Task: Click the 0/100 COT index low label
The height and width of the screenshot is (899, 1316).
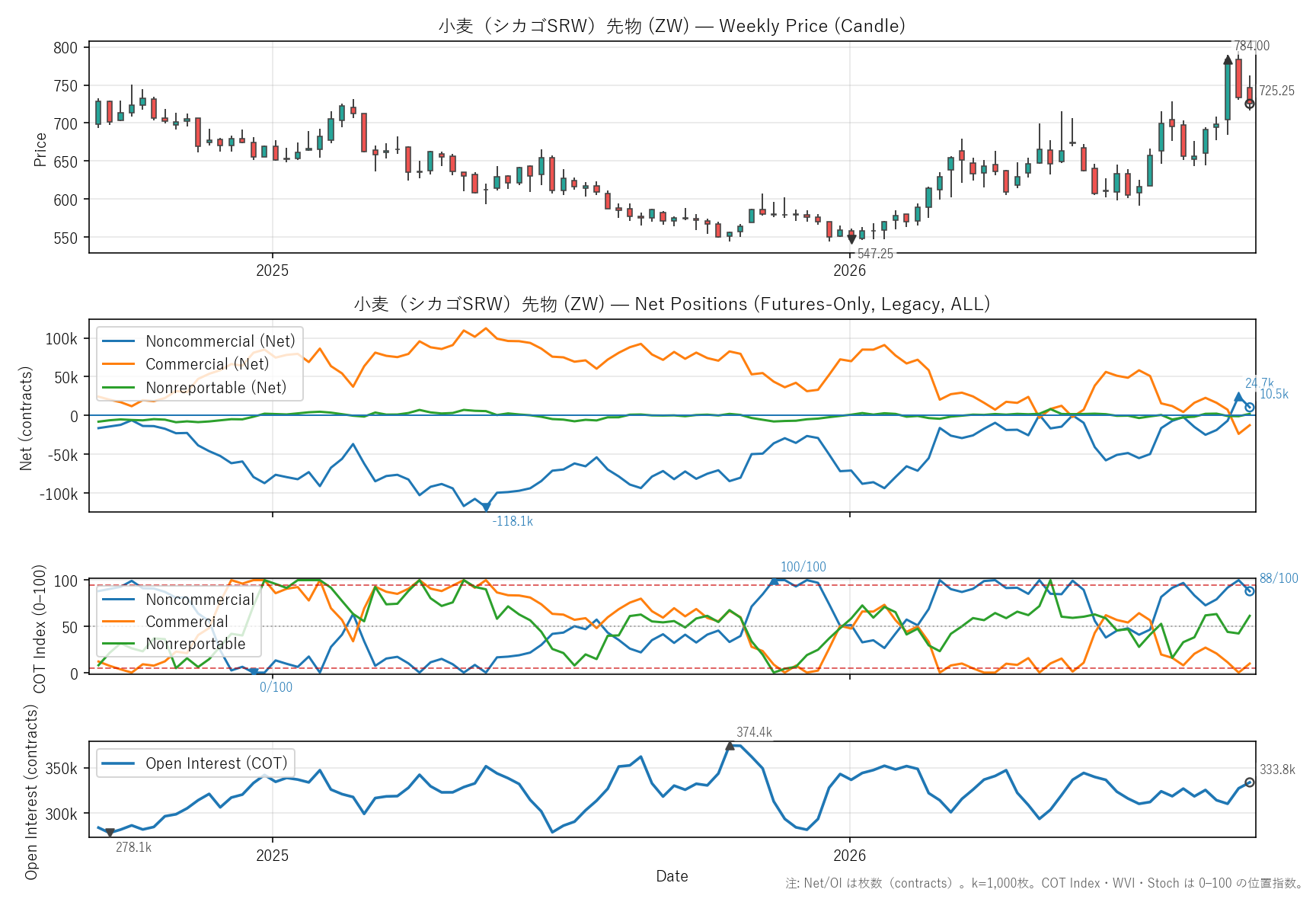Action: coord(276,687)
